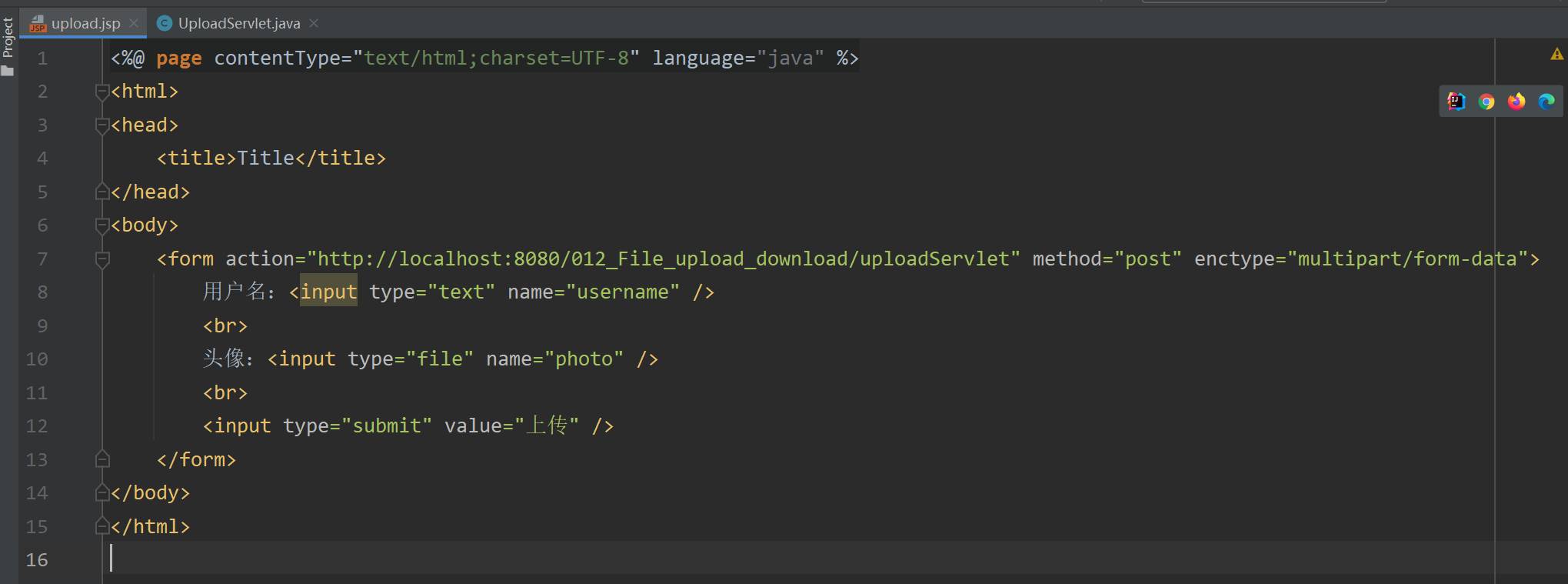Open page in IntelliJ built-in preview
This screenshot has width=1568, height=584.
[x=1456, y=102]
